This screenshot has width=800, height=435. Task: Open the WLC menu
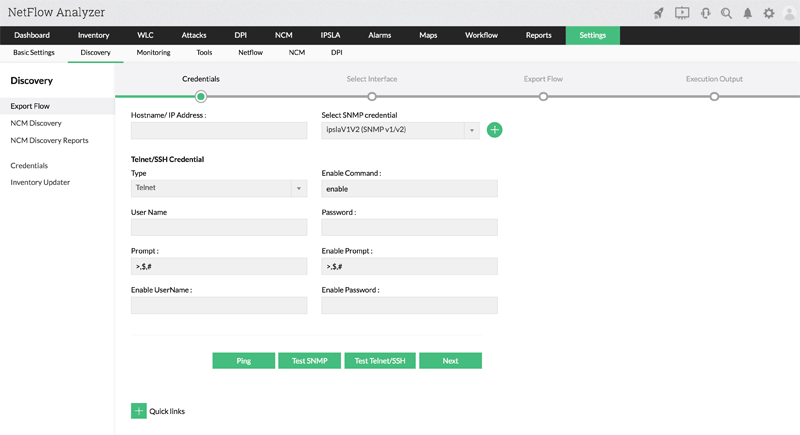(145, 35)
